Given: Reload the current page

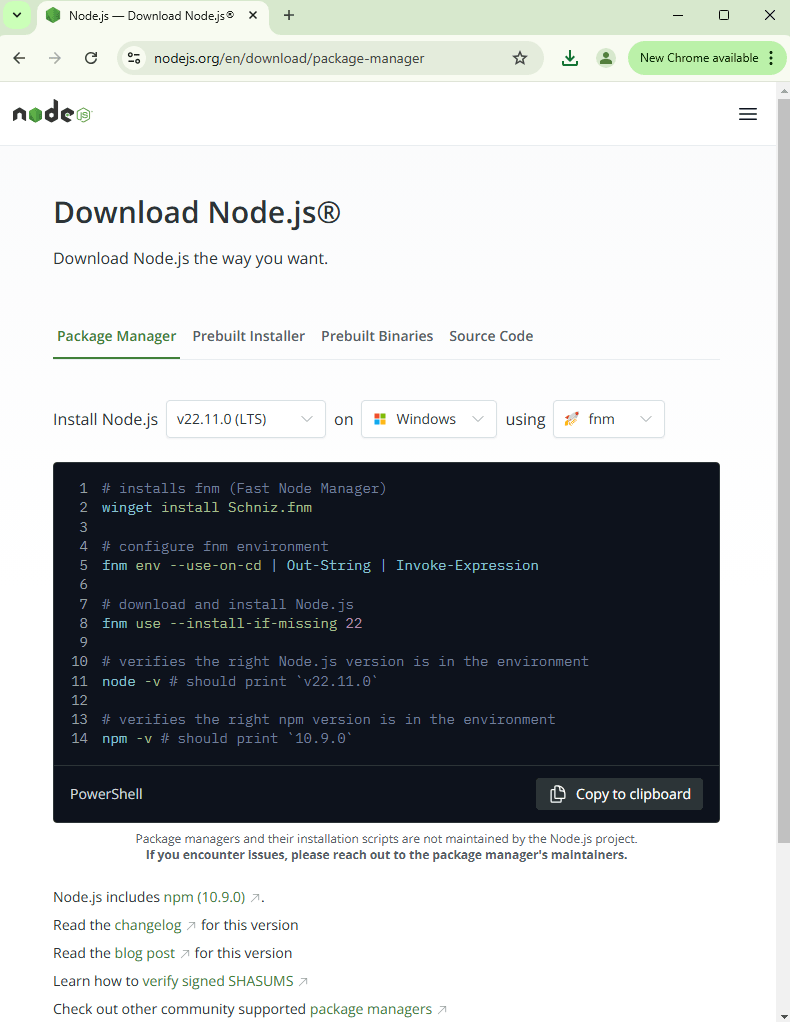Looking at the screenshot, I should [x=91, y=58].
